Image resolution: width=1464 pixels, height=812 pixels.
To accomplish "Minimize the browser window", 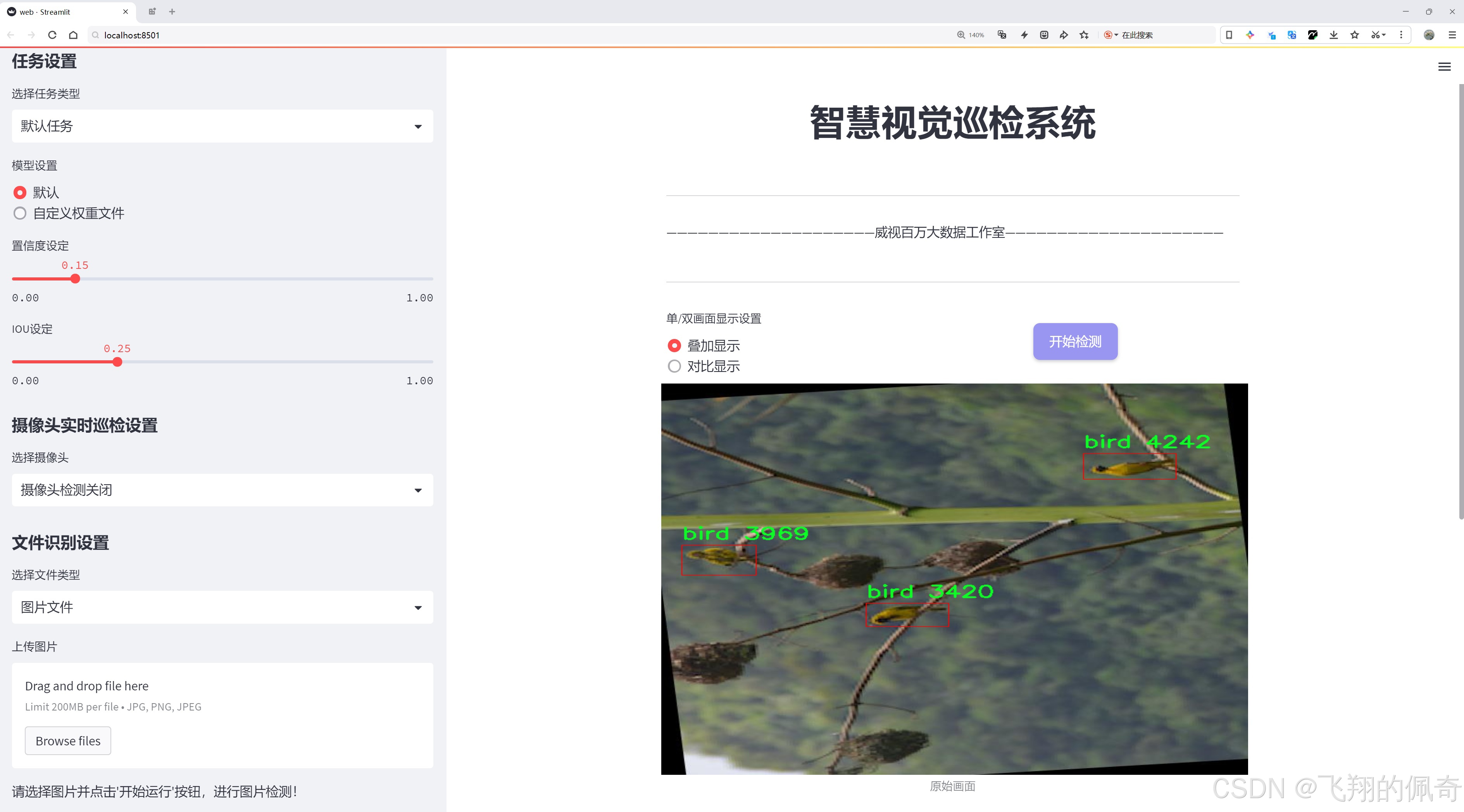I will point(1405,11).
